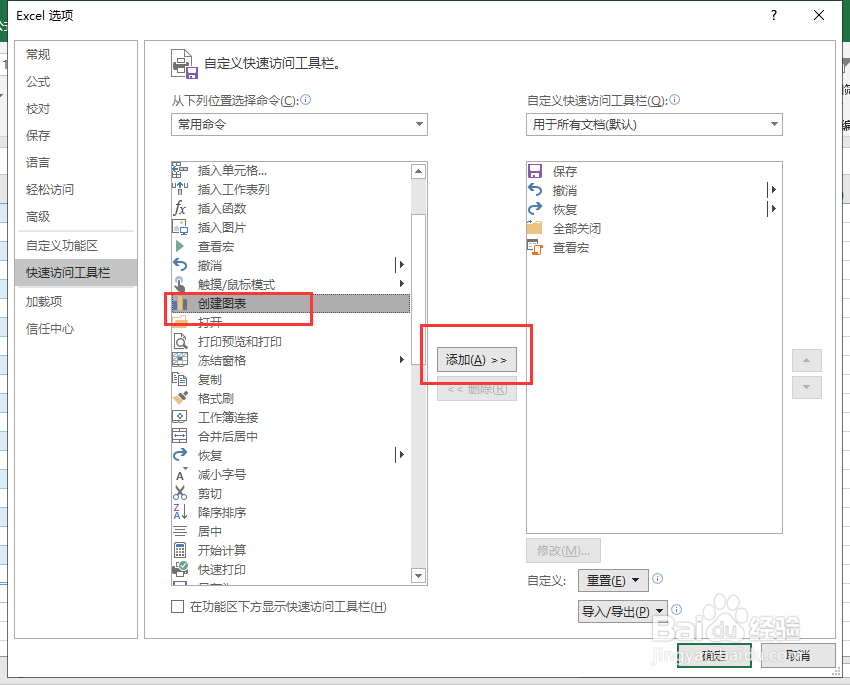Click the commands list scrollbar up arrow
Viewport: 850px width, 685px height.
click(x=418, y=171)
